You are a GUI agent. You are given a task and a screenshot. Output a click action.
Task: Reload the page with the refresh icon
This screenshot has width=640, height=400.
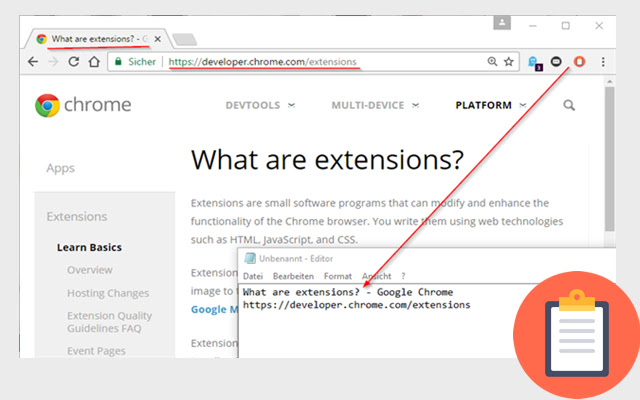(73, 61)
